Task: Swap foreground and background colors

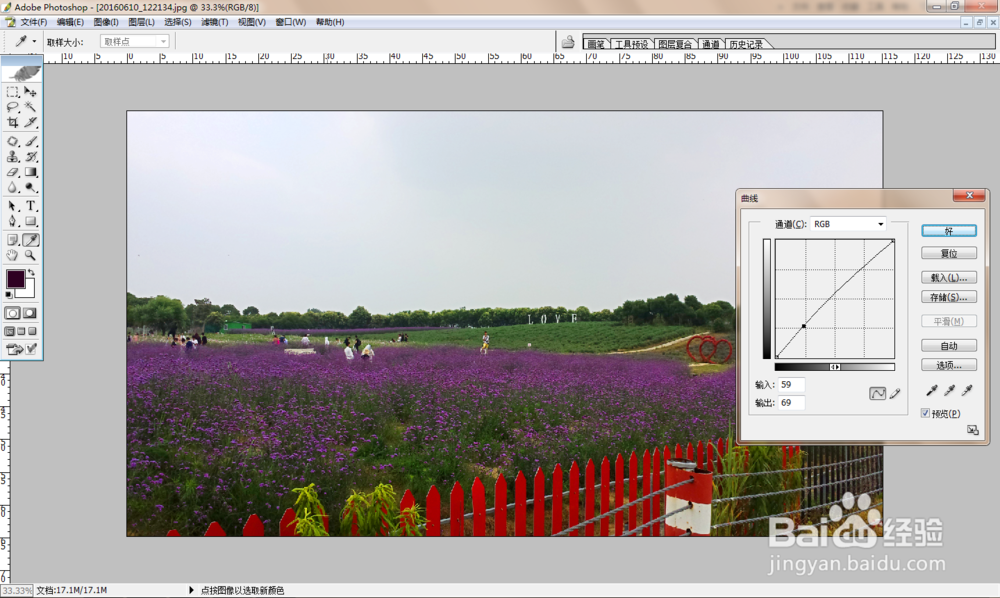Action: pyautogui.click(x=31, y=273)
